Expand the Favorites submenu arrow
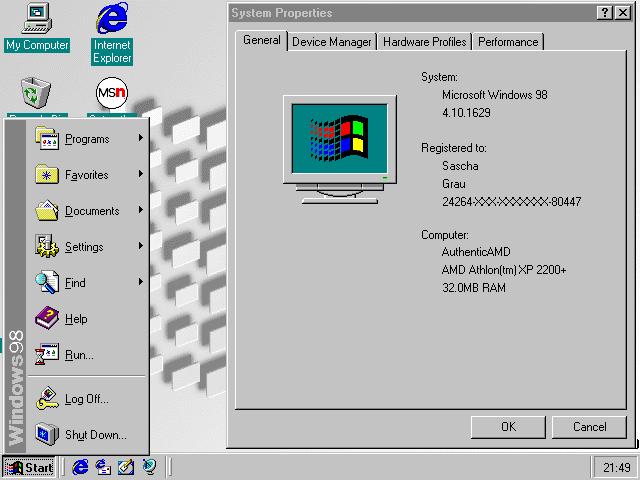The image size is (640, 480). (x=141, y=174)
